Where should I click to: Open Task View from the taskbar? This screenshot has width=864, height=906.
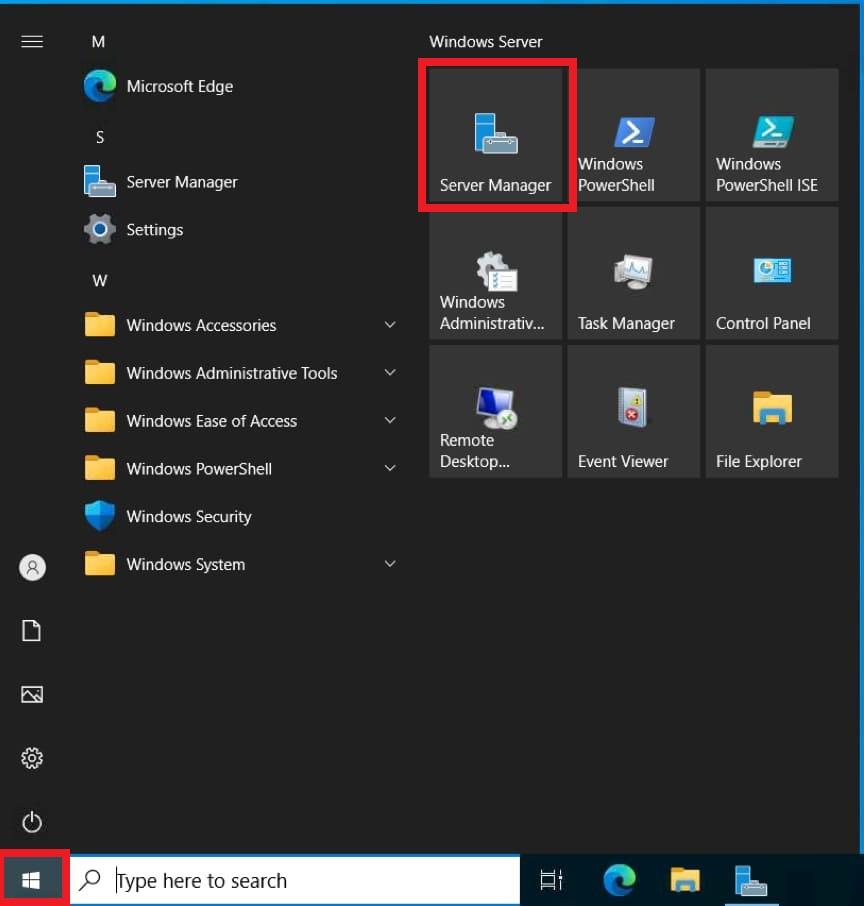551,880
